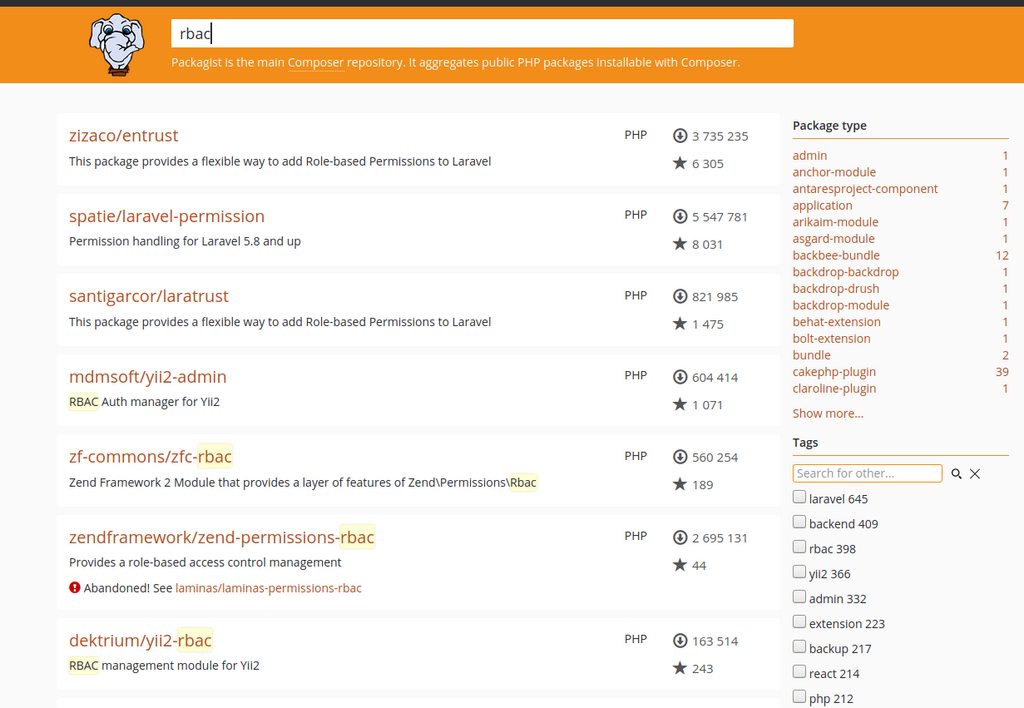The width and height of the screenshot is (1024, 708).
Task: Check the backup tag checkbox
Action: (x=799, y=647)
